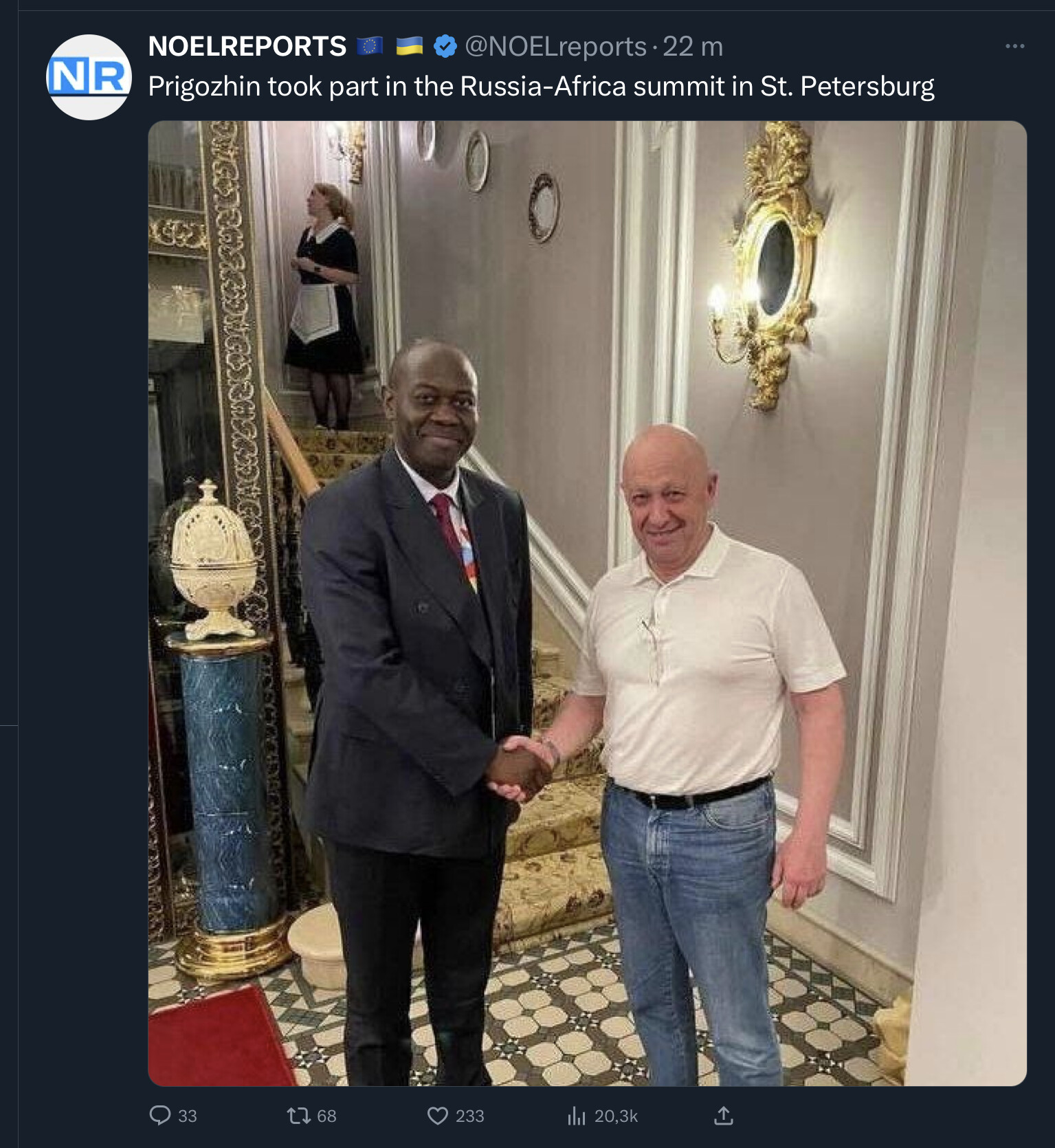The image size is (1055, 1148).
Task: Click the Ukraine flag emoji
Action: (x=410, y=47)
